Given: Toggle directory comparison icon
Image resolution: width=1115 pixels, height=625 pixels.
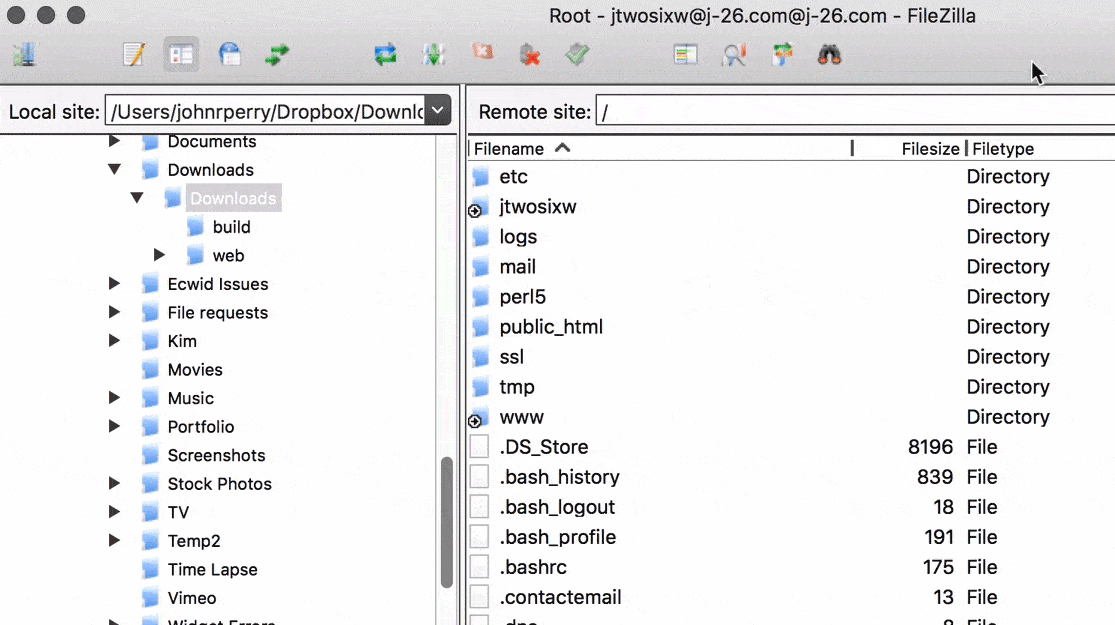Looking at the screenshot, I should 734,54.
